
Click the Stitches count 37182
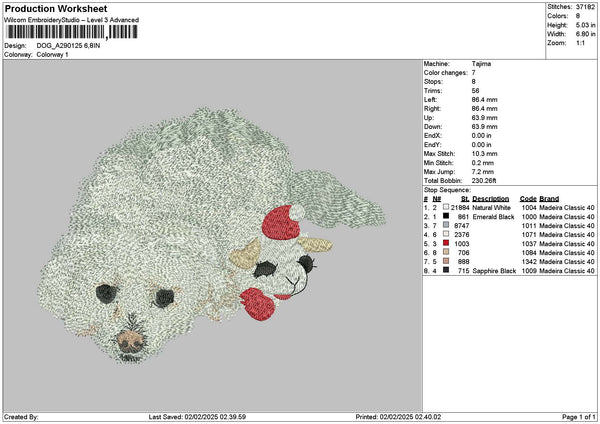click(x=585, y=7)
